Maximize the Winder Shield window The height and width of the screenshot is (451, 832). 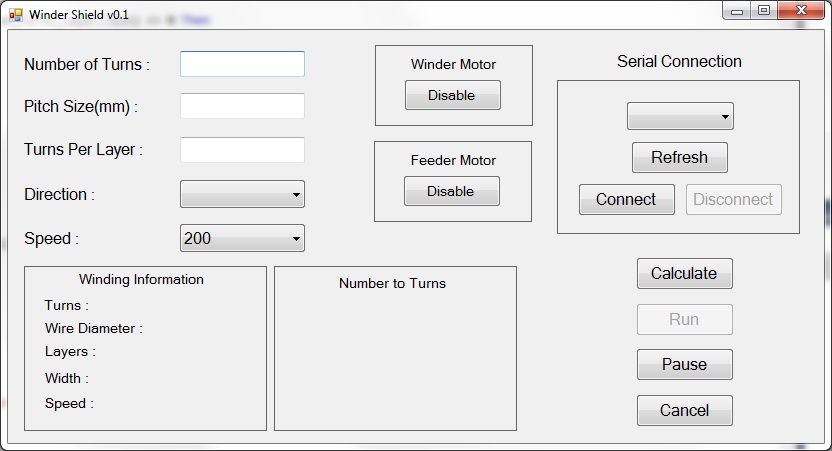pyautogui.click(x=764, y=11)
